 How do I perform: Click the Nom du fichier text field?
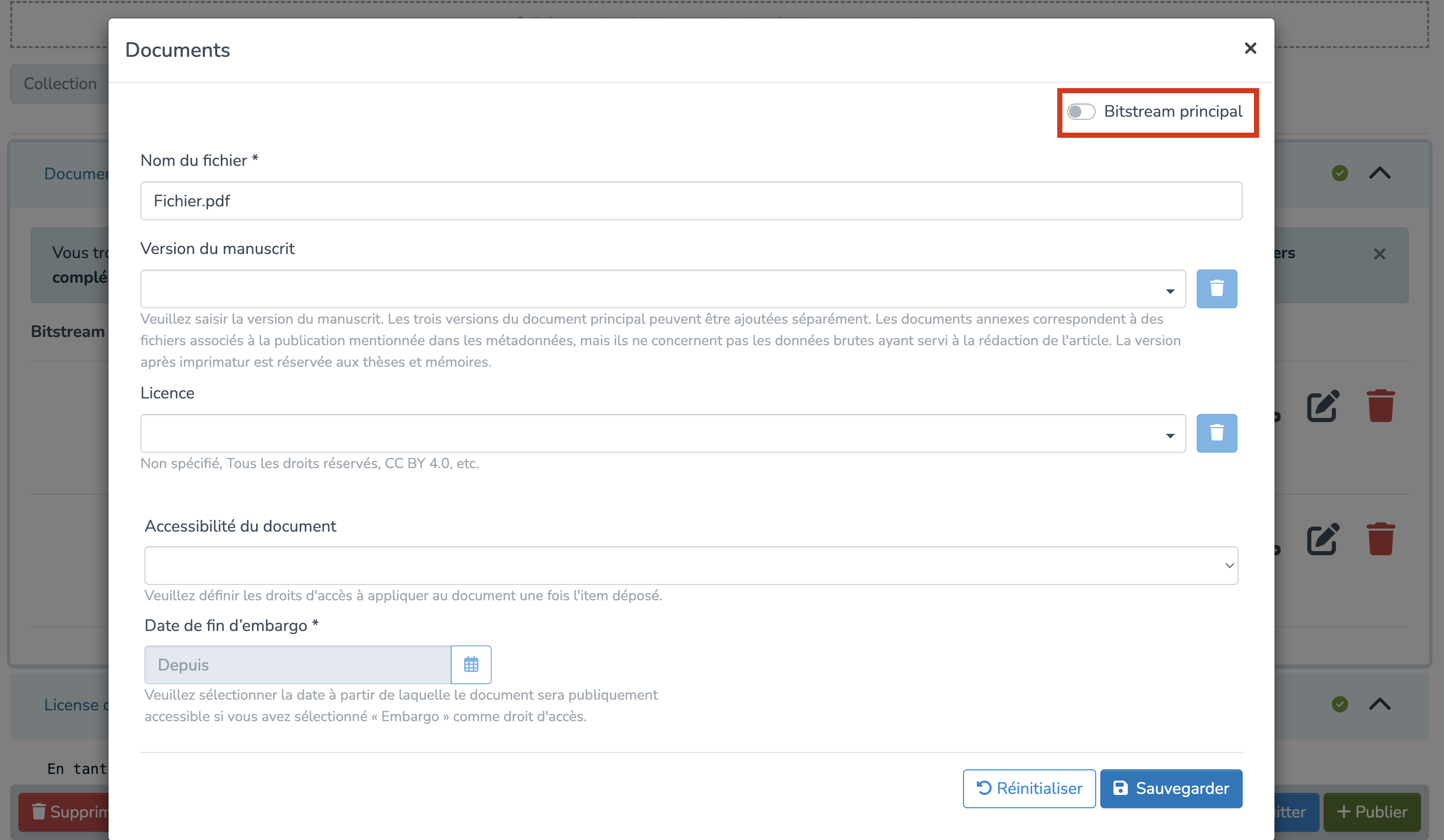point(690,201)
